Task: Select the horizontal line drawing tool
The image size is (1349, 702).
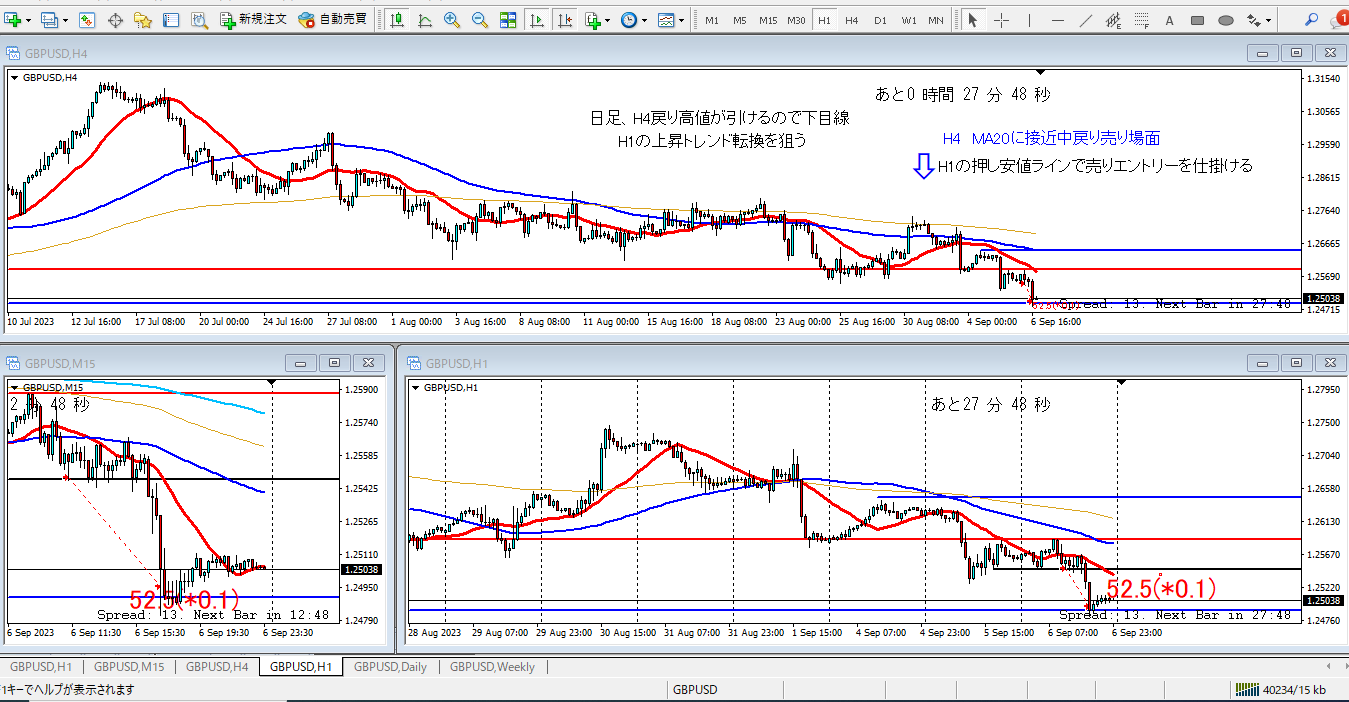Action: click(1057, 20)
